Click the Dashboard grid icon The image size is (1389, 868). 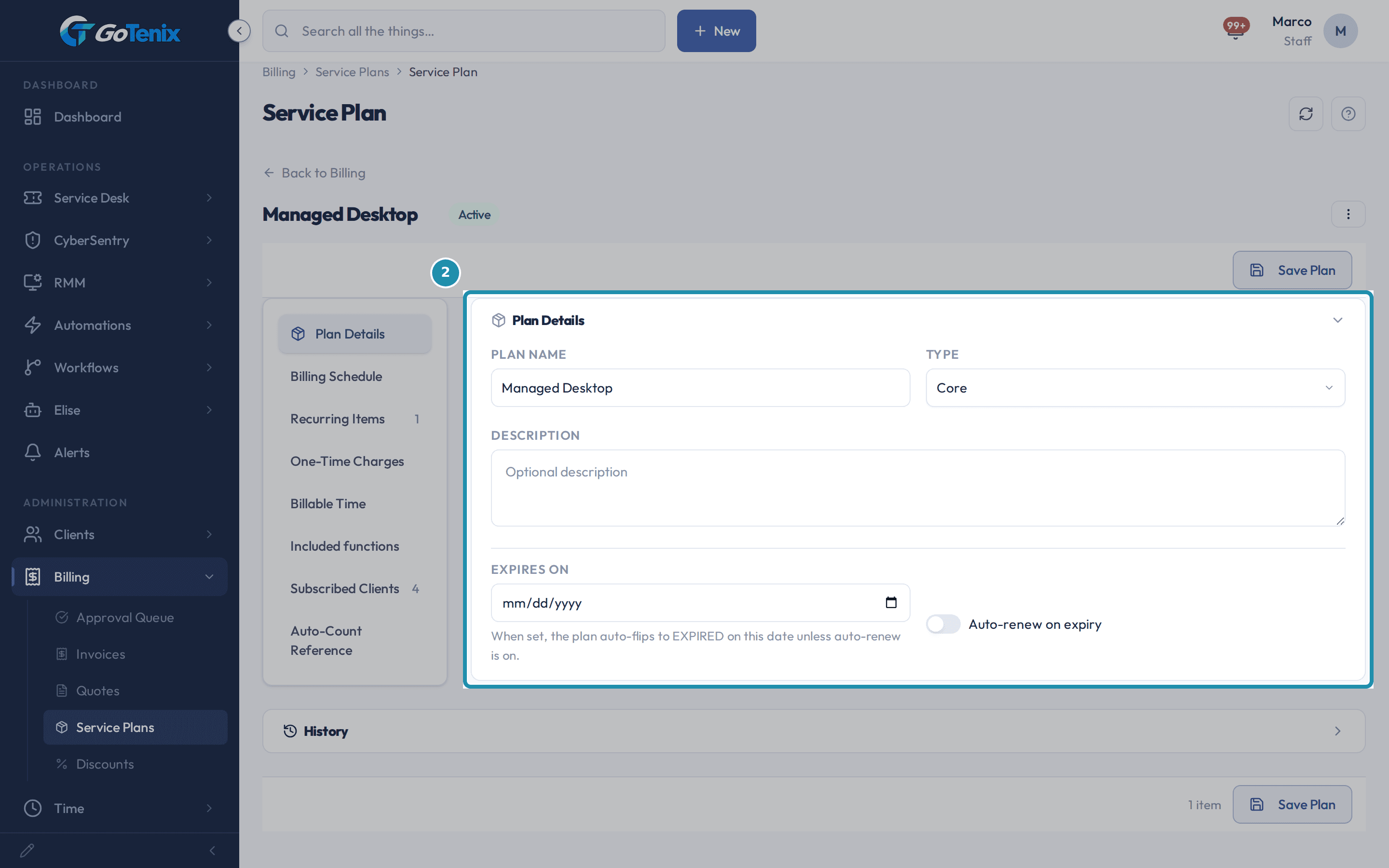click(x=33, y=117)
